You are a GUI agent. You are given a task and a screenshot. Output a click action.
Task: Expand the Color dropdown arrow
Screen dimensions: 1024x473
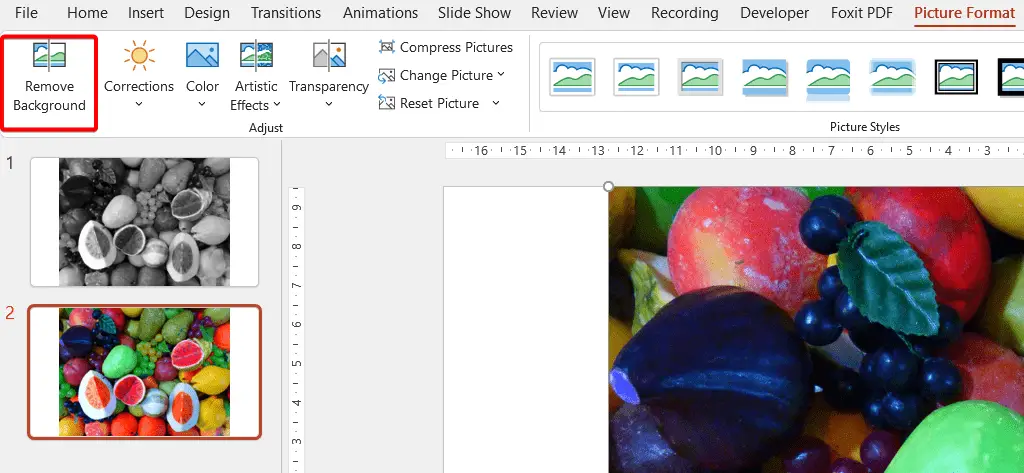point(202,104)
